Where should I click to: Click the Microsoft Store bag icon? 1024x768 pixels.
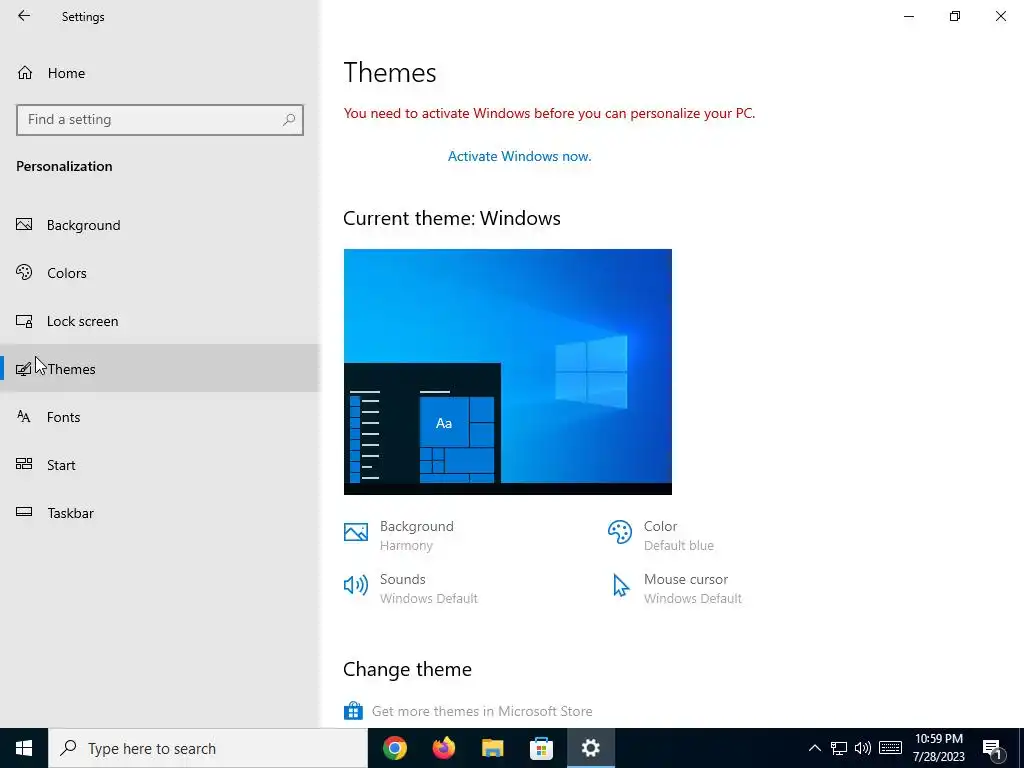coord(353,711)
